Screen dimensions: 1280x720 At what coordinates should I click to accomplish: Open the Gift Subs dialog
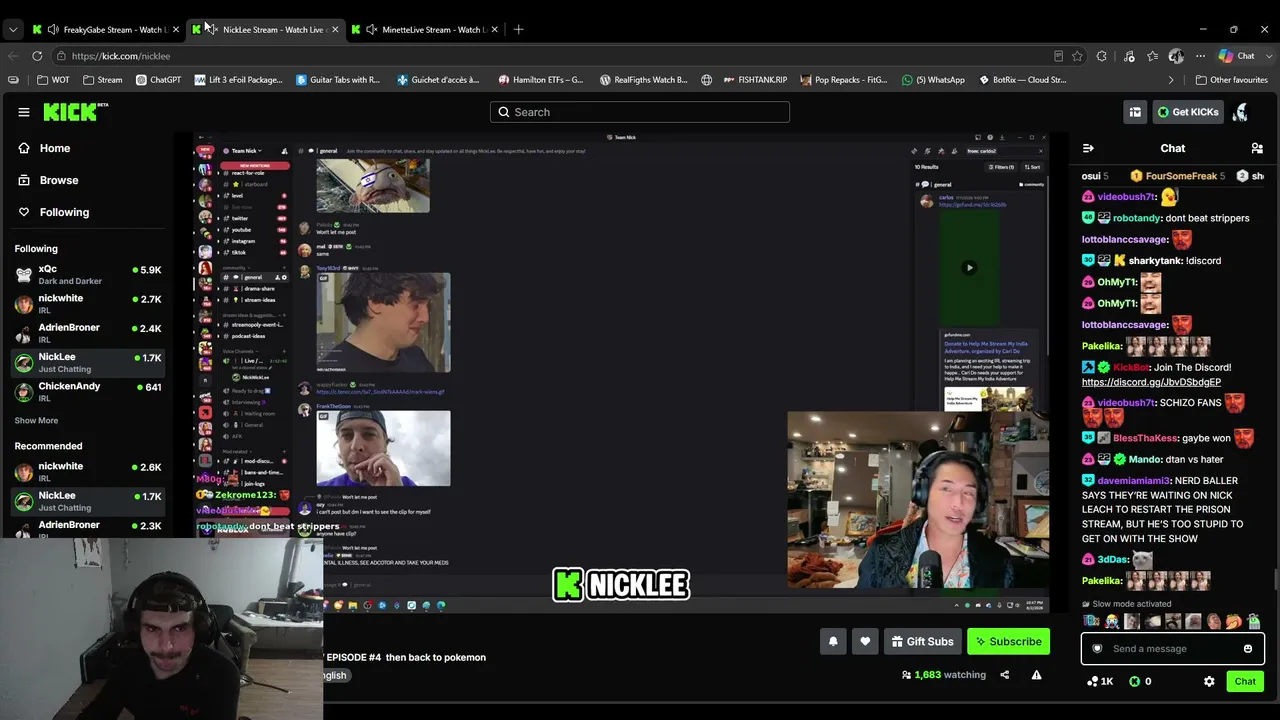922,641
